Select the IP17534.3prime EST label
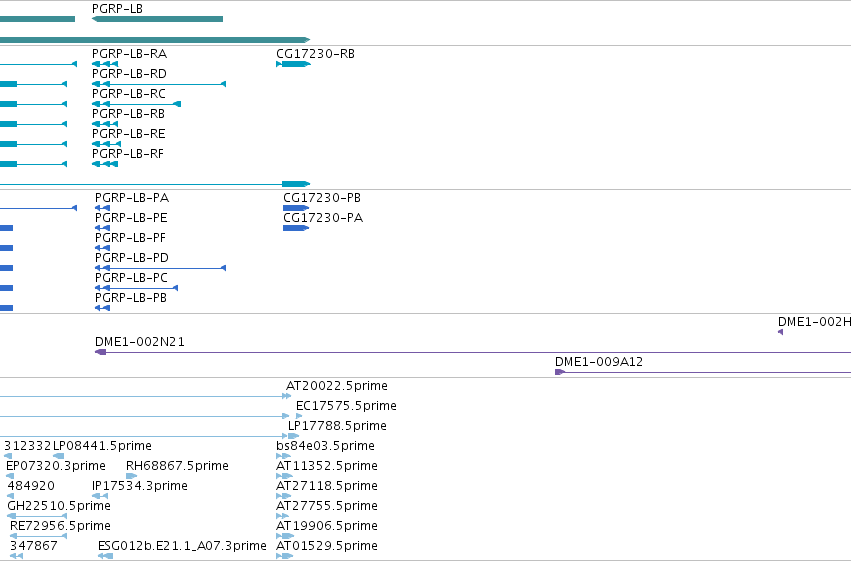 pos(139,486)
